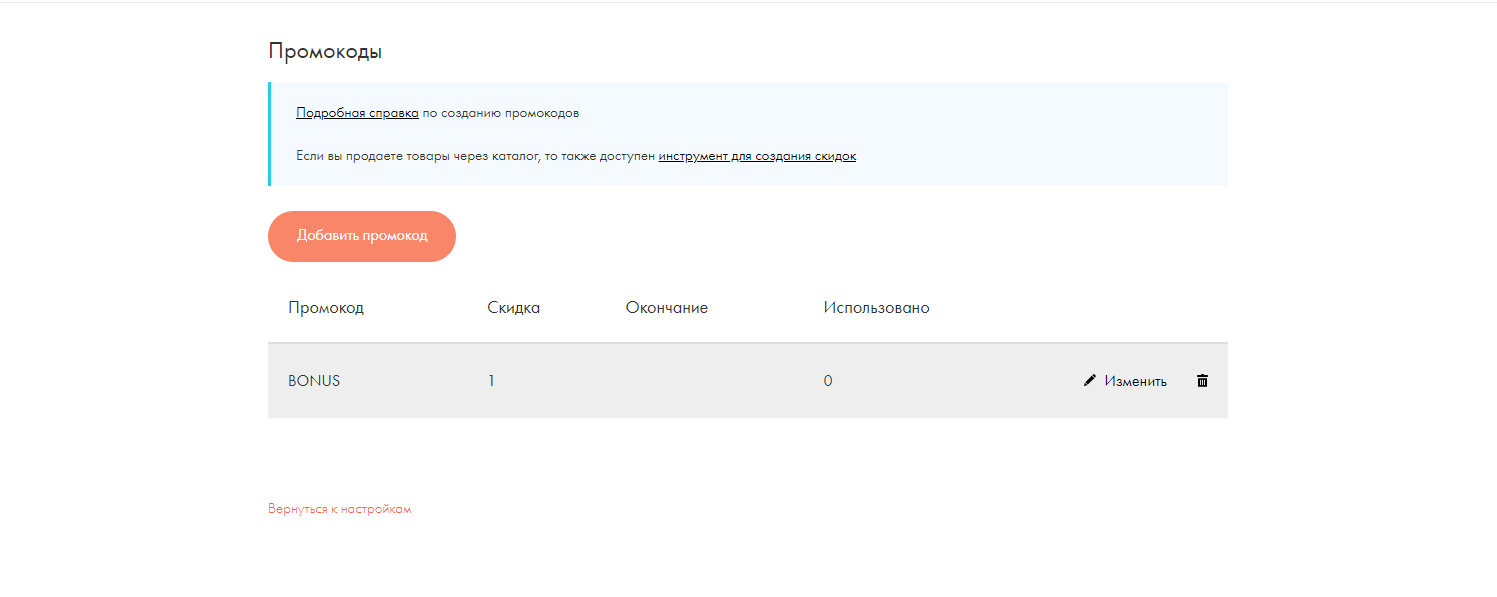The width and height of the screenshot is (1497, 597).
Task: Click the usage count 0 for BONUS
Action: coord(828,380)
